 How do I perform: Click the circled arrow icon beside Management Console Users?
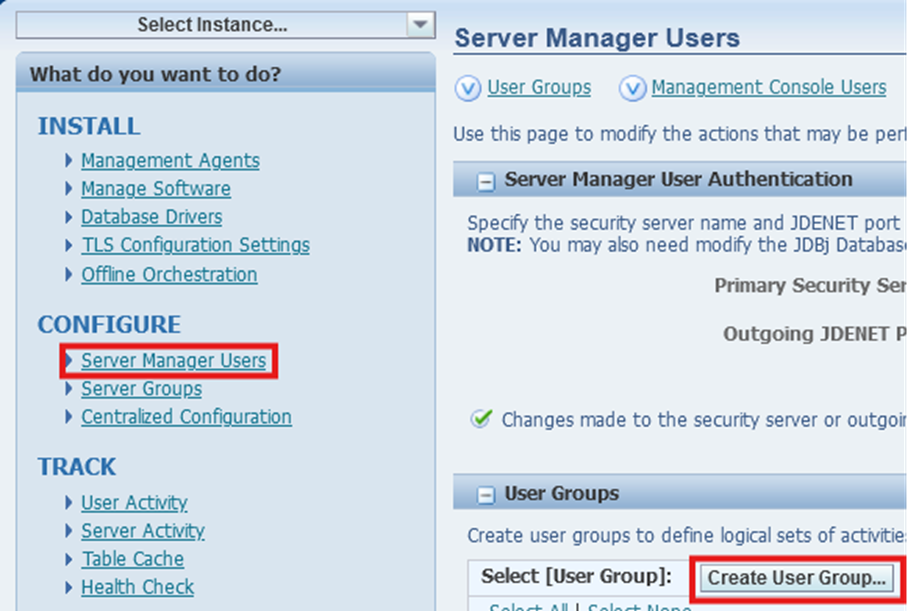click(x=632, y=88)
